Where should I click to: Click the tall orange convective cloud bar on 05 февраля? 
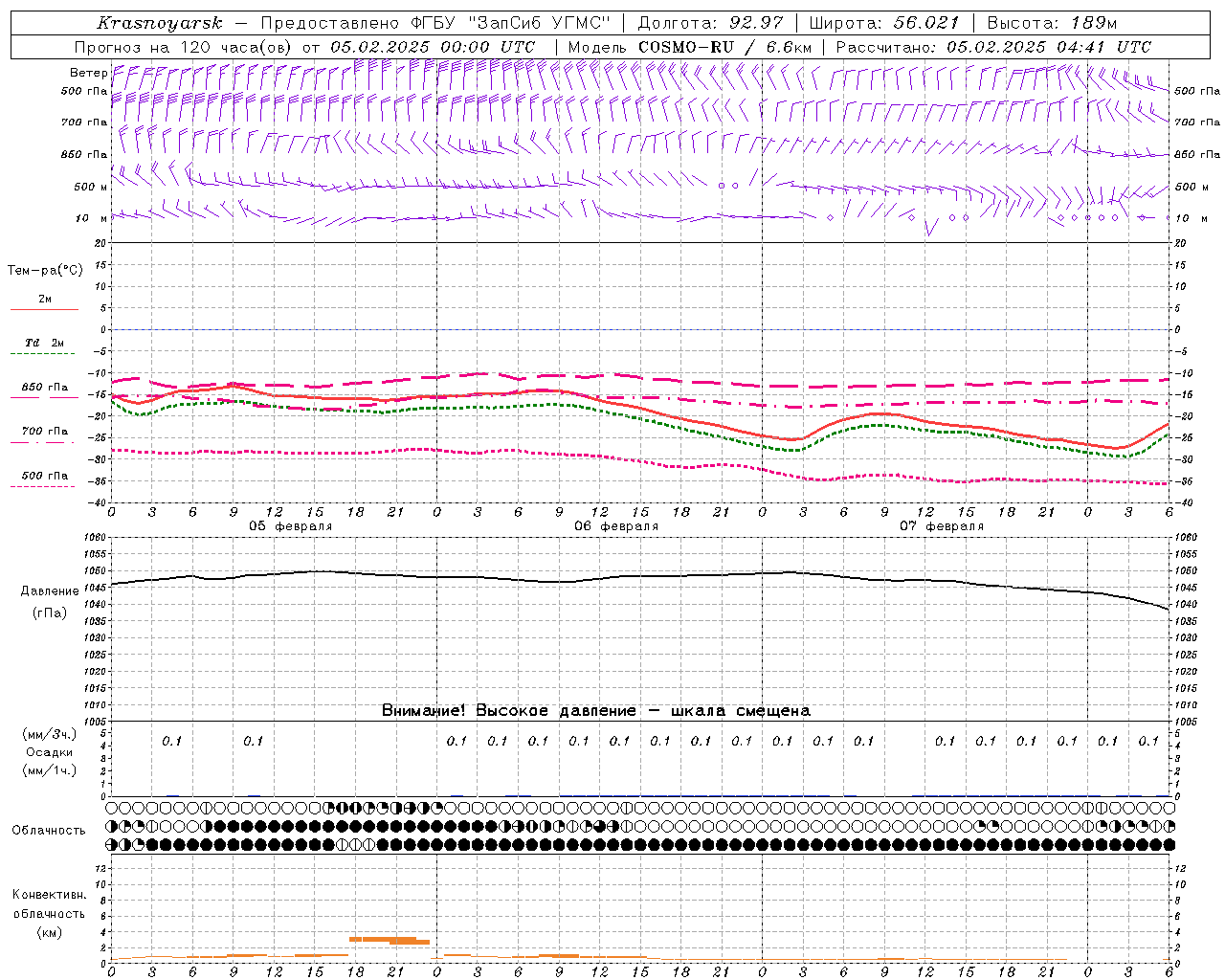click(x=390, y=940)
